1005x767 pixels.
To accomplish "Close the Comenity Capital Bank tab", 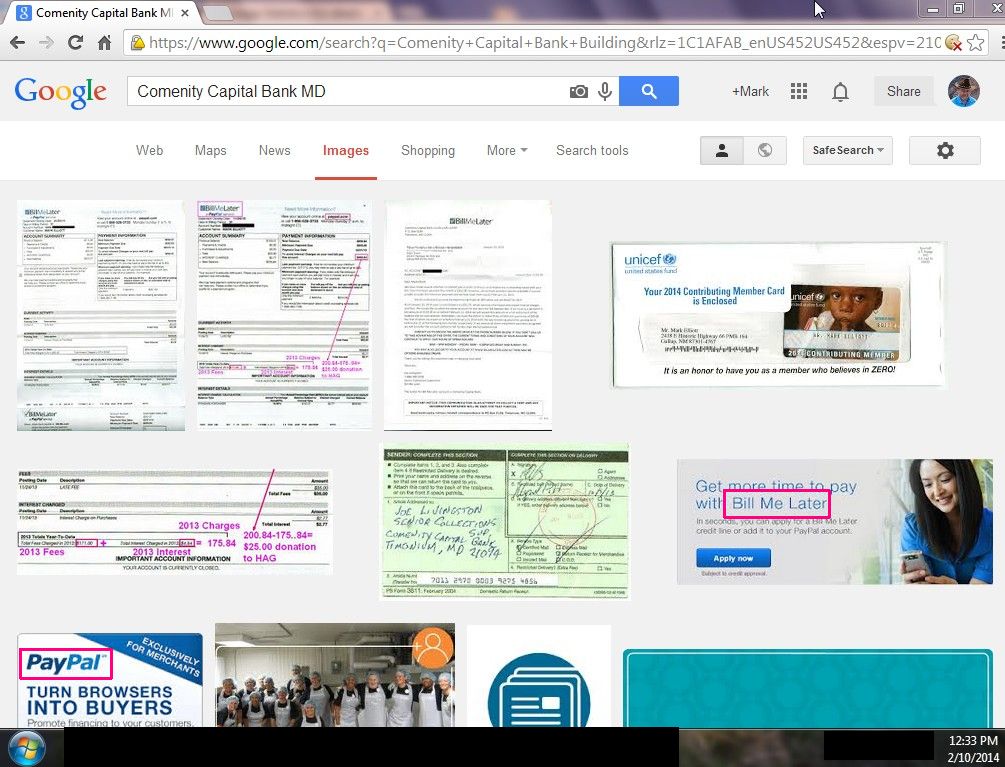I will tap(185, 13).
